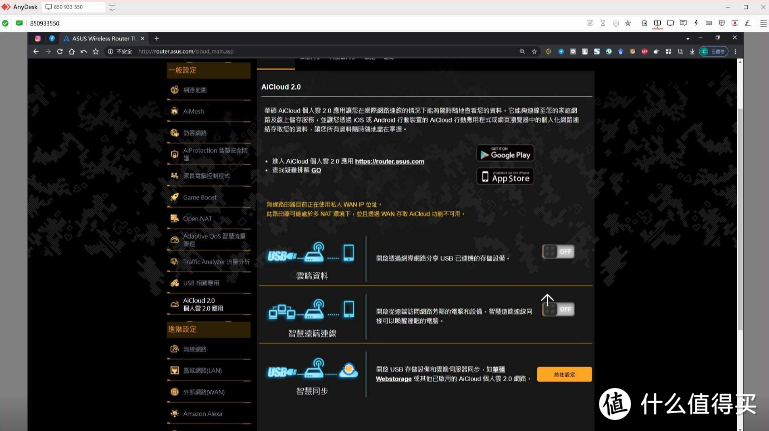The height and width of the screenshot is (431, 769).
Task: Click the browser undo-close arrow icon
Action: click(83, 51)
